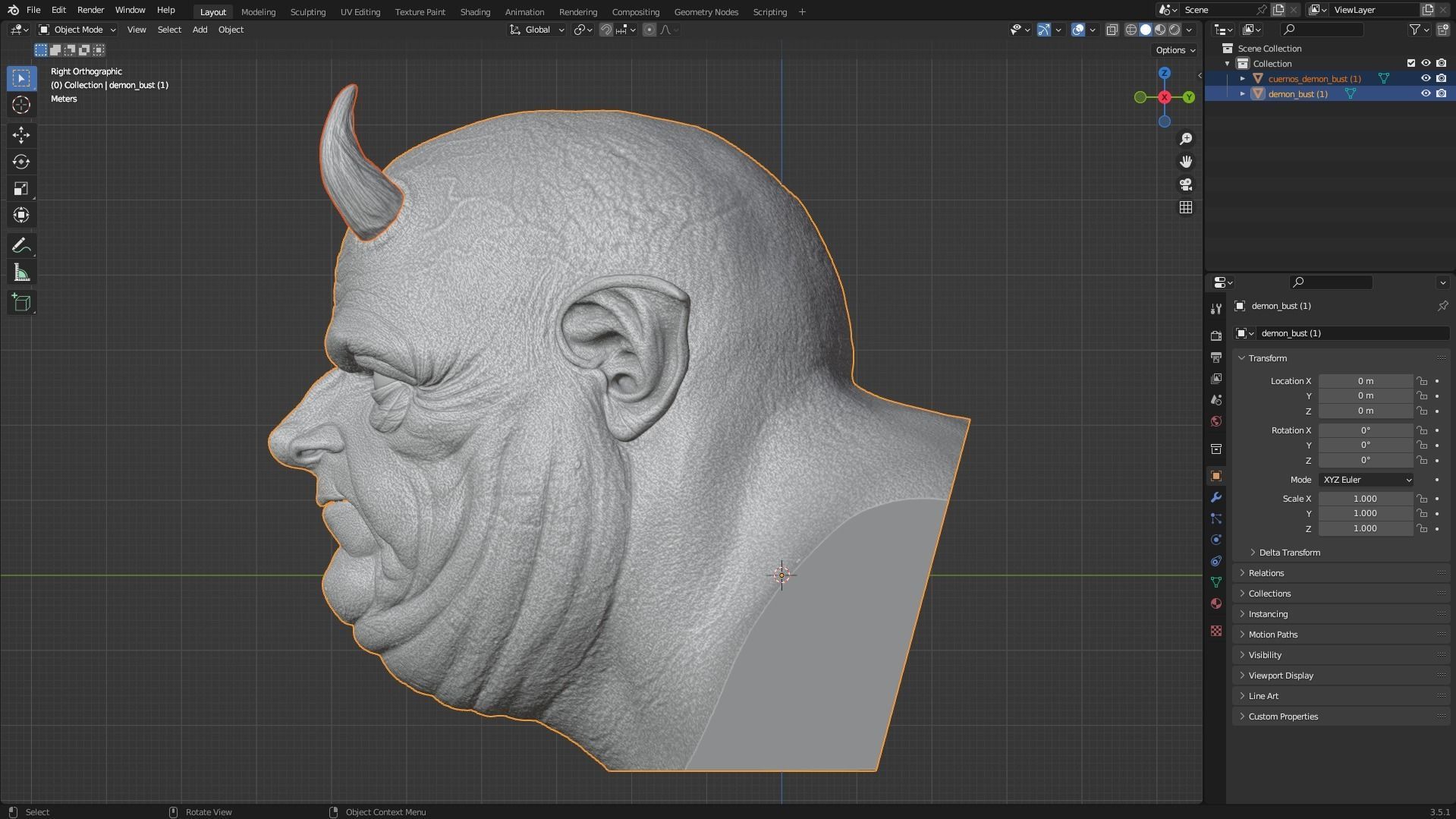This screenshot has width=1456, height=819.
Task: Toggle X-ray display mode
Action: 1112,30
